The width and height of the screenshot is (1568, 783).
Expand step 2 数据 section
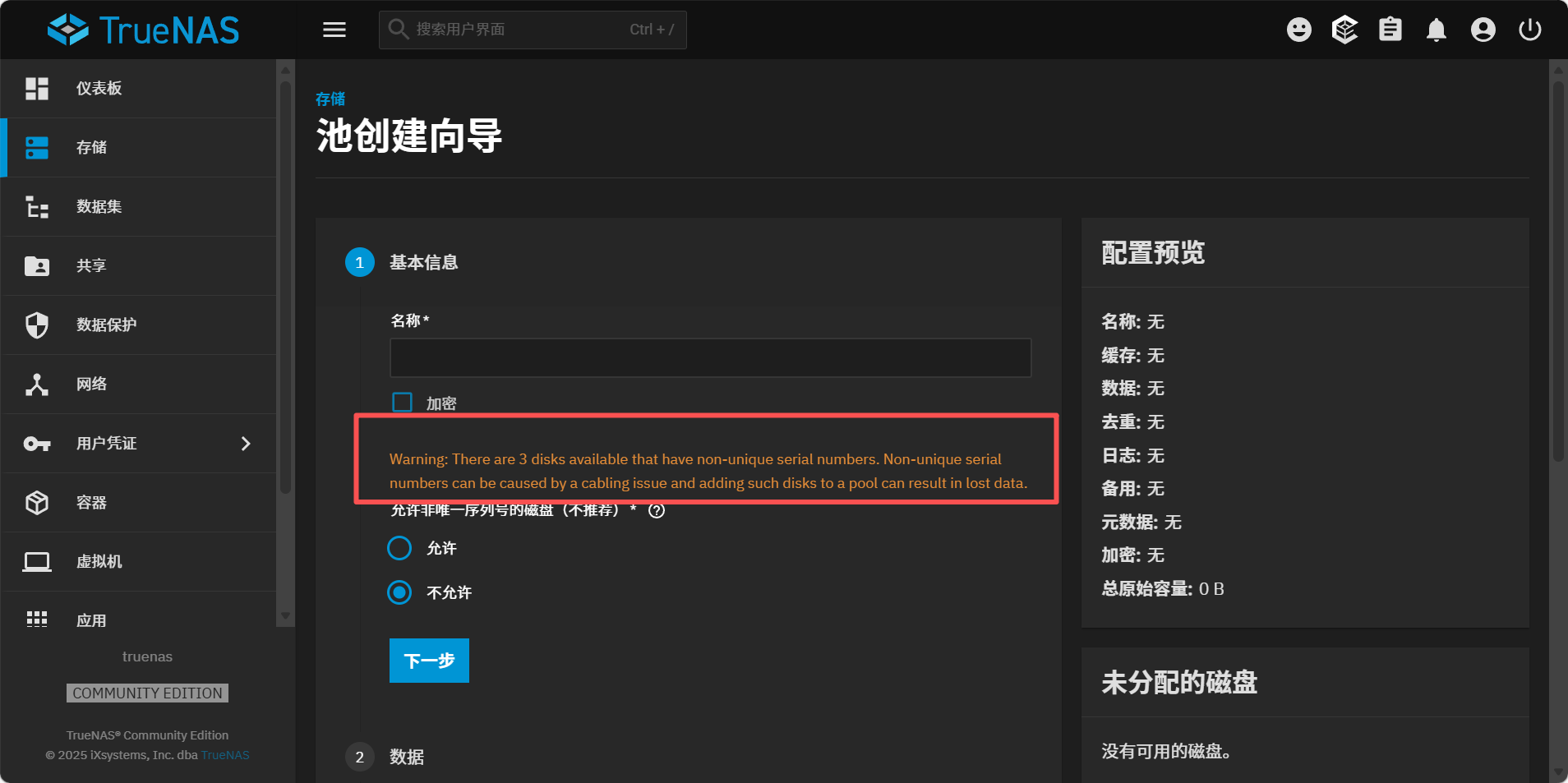[x=407, y=757]
